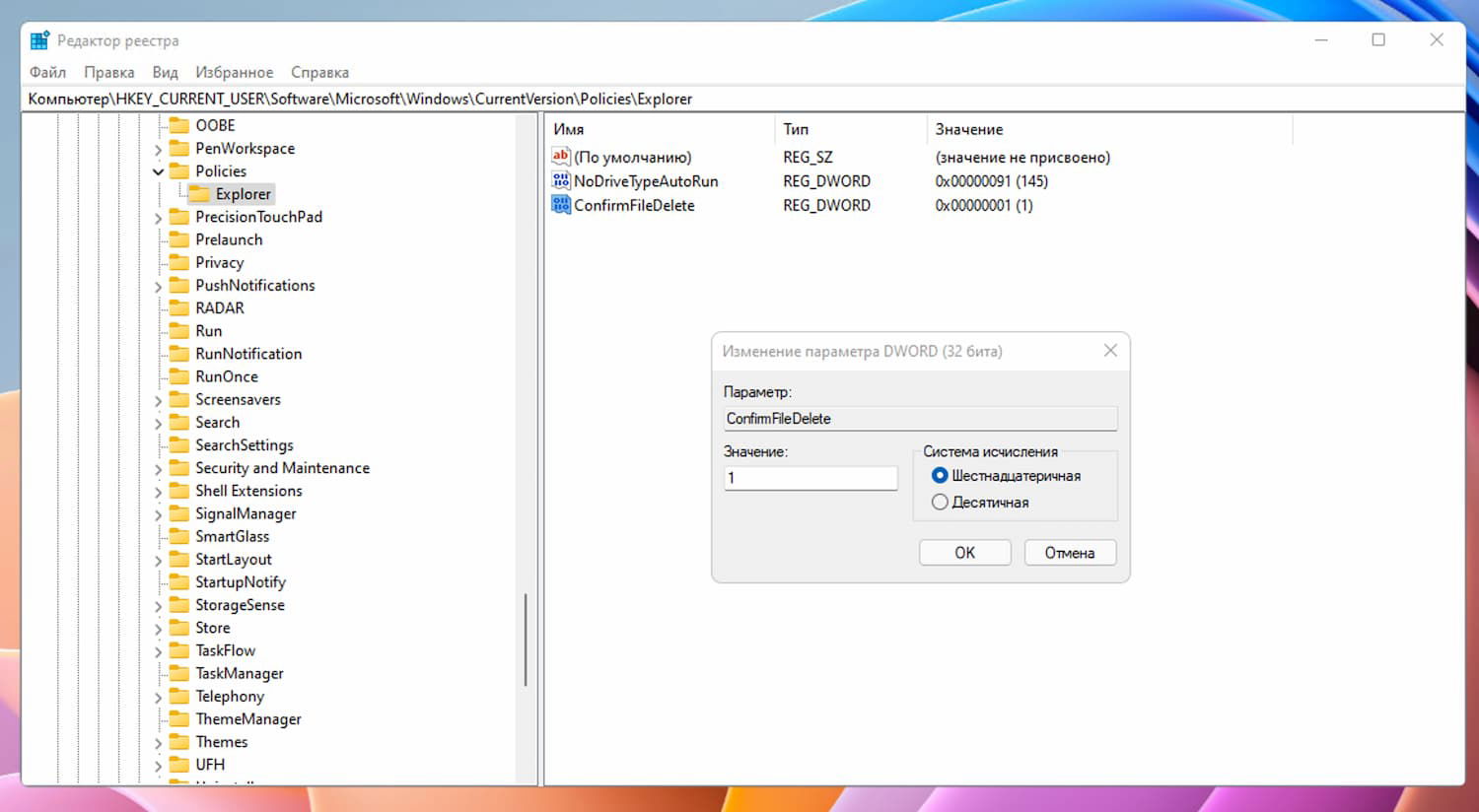This screenshot has height=812, width=1479.
Task: Click the StartupNotify folder icon
Action: tap(178, 582)
